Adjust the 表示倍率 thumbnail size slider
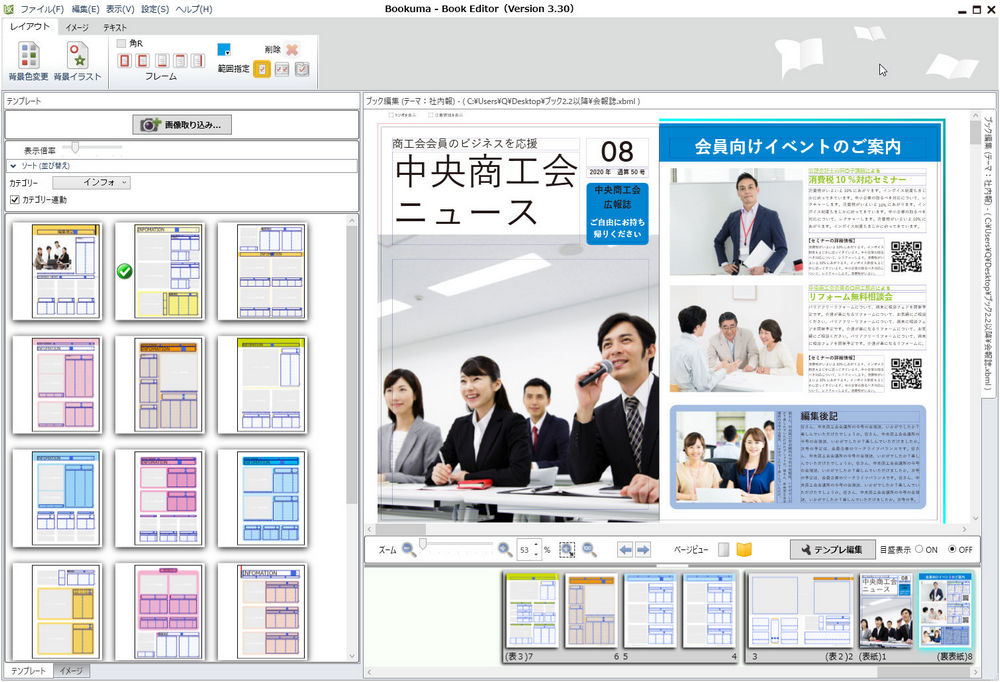 pyautogui.click(x=74, y=147)
